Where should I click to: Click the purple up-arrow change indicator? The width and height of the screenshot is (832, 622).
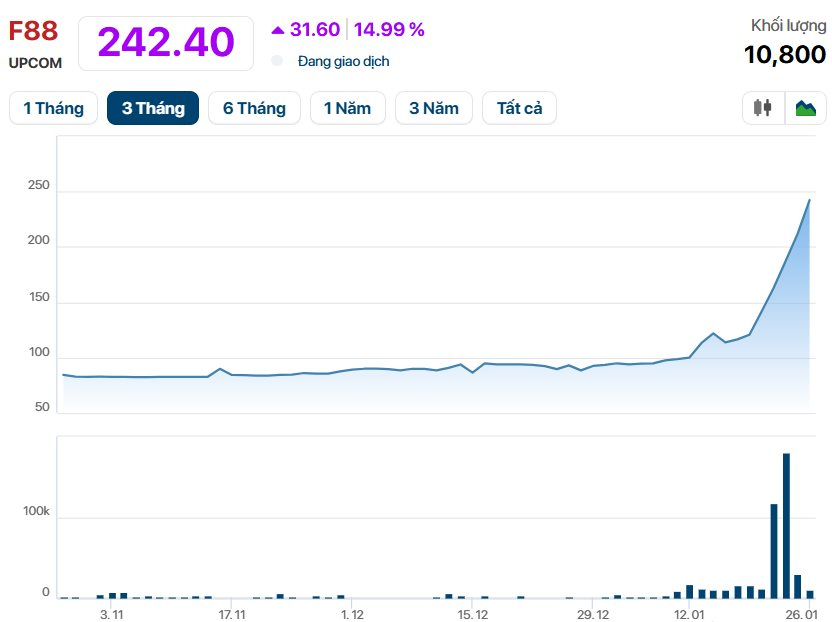click(278, 30)
